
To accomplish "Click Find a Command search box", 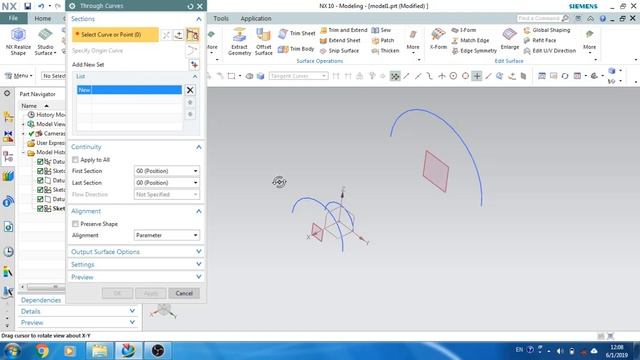I will pos(542,18).
